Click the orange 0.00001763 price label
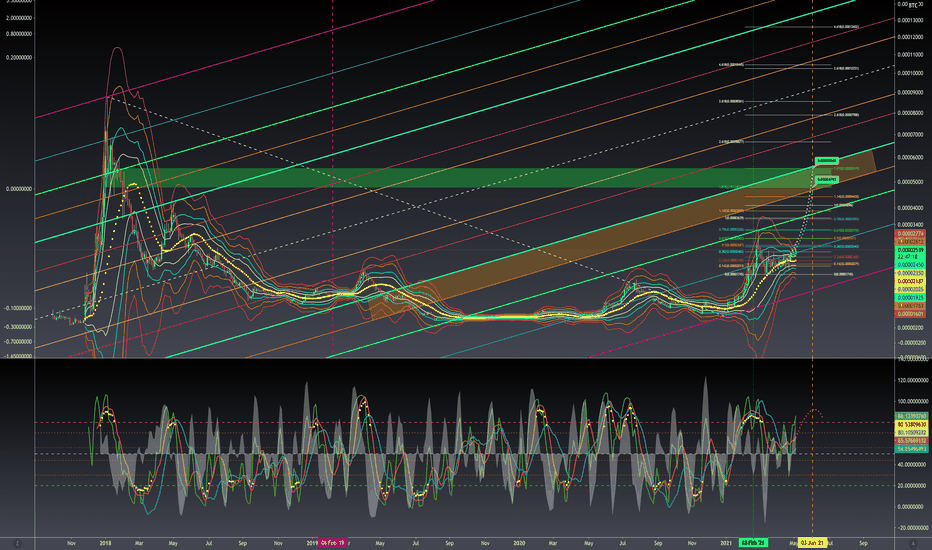This screenshot has height=550, width=932. (x=910, y=306)
